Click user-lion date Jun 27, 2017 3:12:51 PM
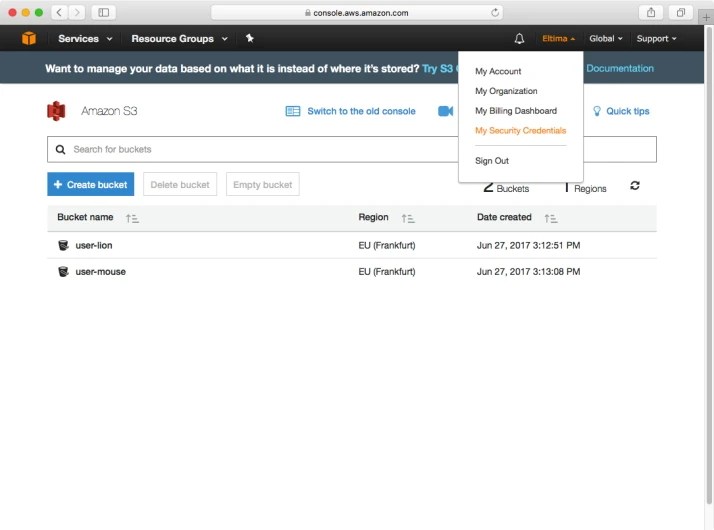The width and height of the screenshot is (714, 530). [529, 245]
